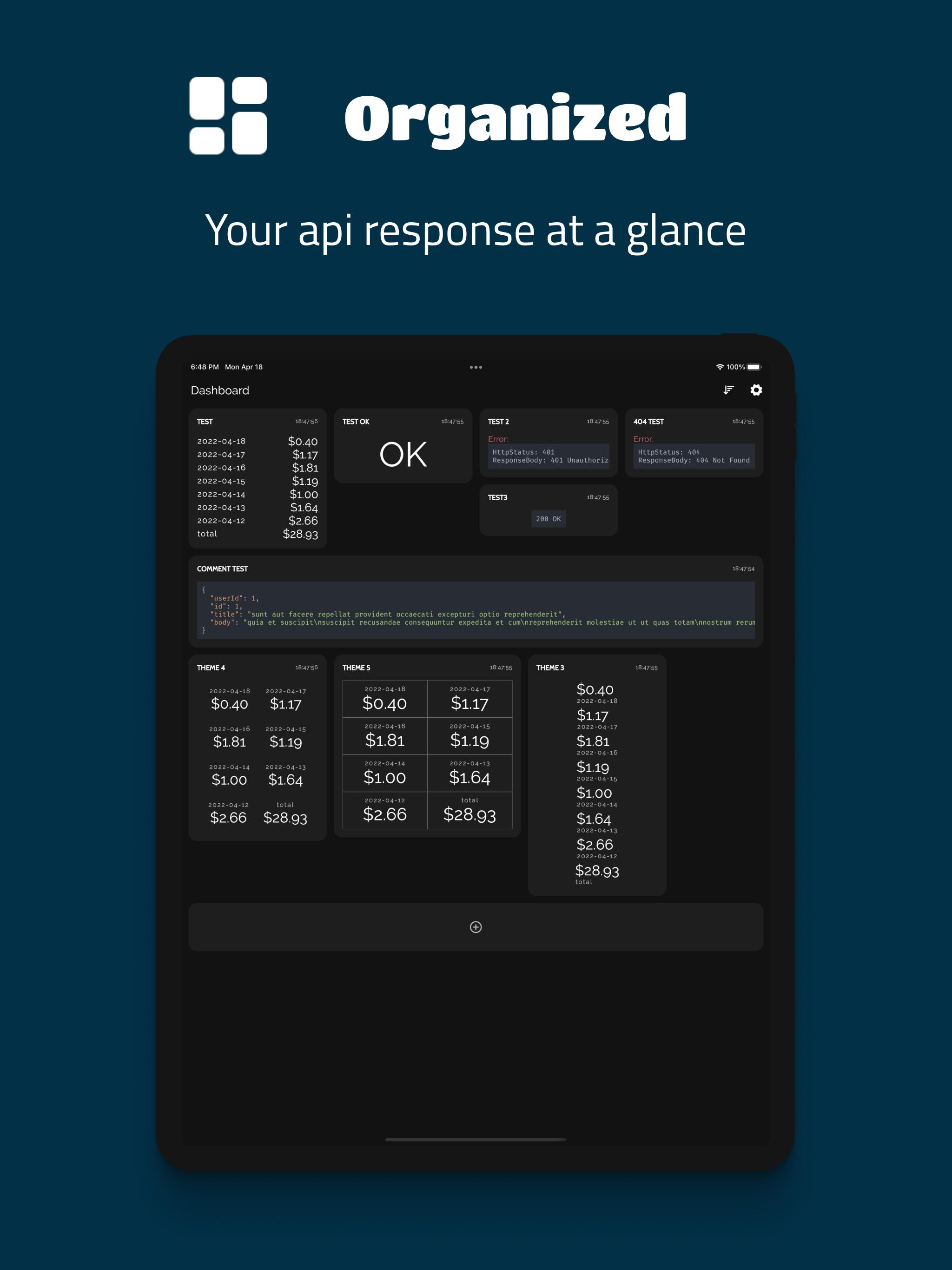Image resolution: width=952 pixels, height=1270 pixels.
Task: Select the $2.66 value in TEST widget
Action: point(303,521)
